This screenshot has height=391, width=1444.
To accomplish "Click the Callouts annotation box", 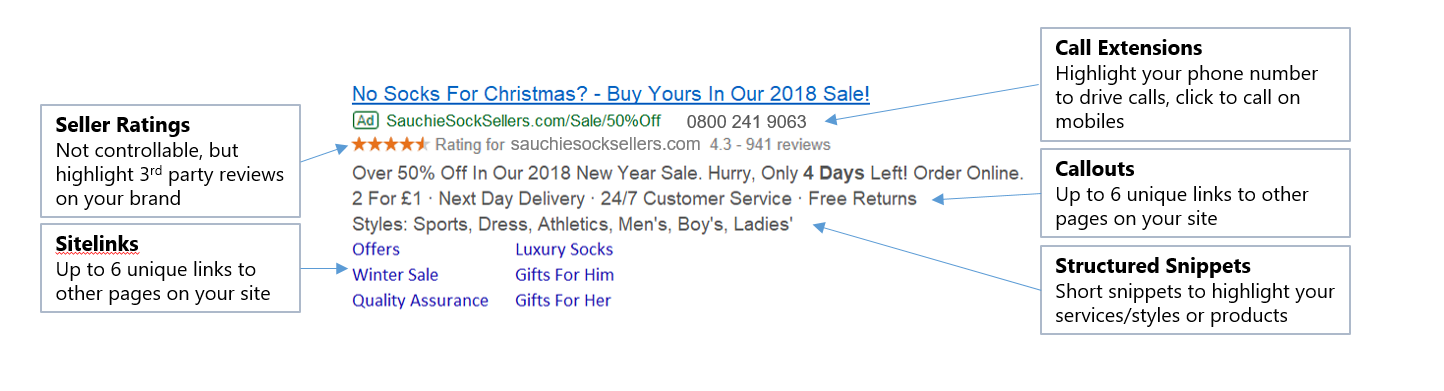I will click(x=1195, y=193).
